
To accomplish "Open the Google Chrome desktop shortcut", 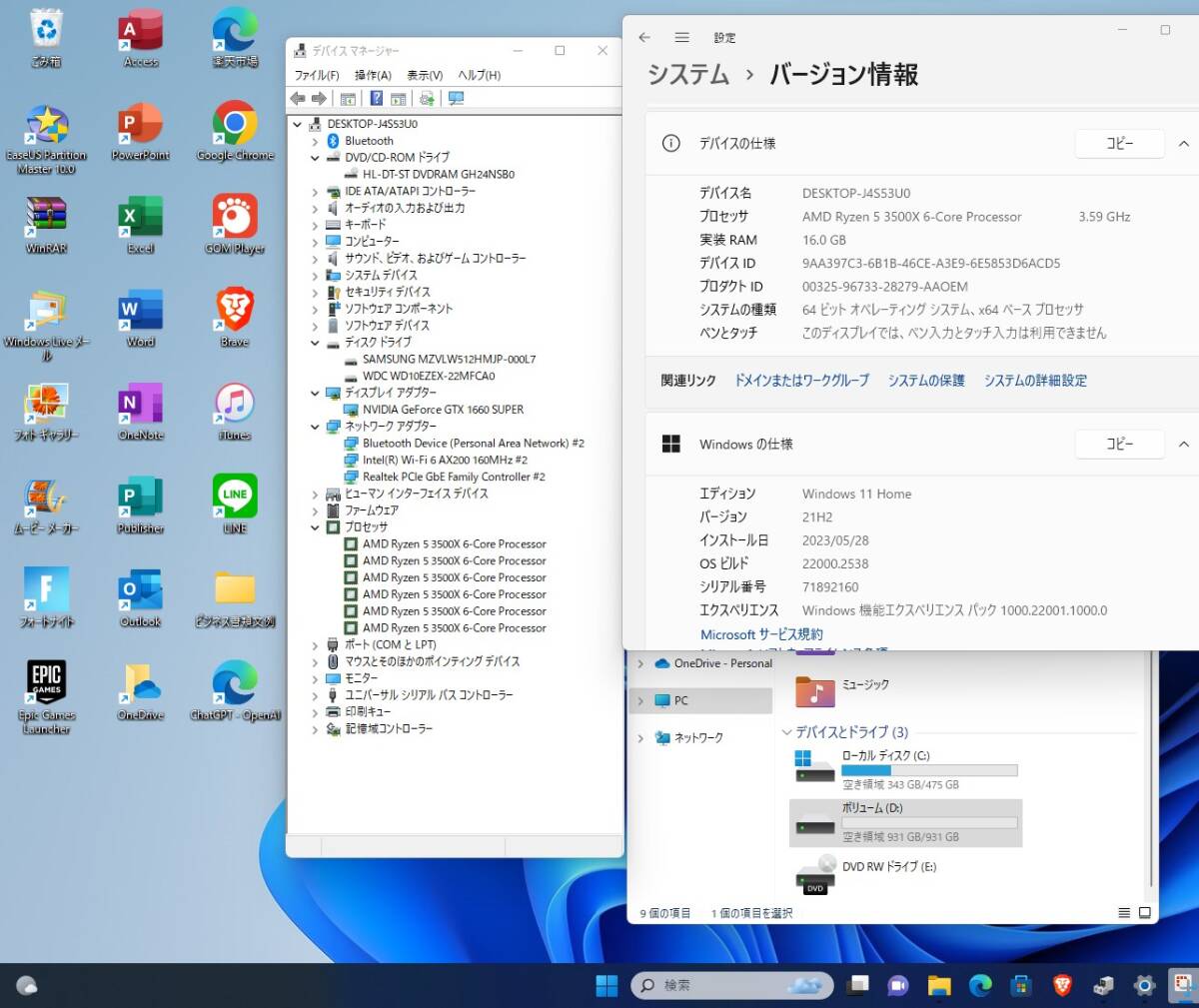I will [x=235, y=131].
